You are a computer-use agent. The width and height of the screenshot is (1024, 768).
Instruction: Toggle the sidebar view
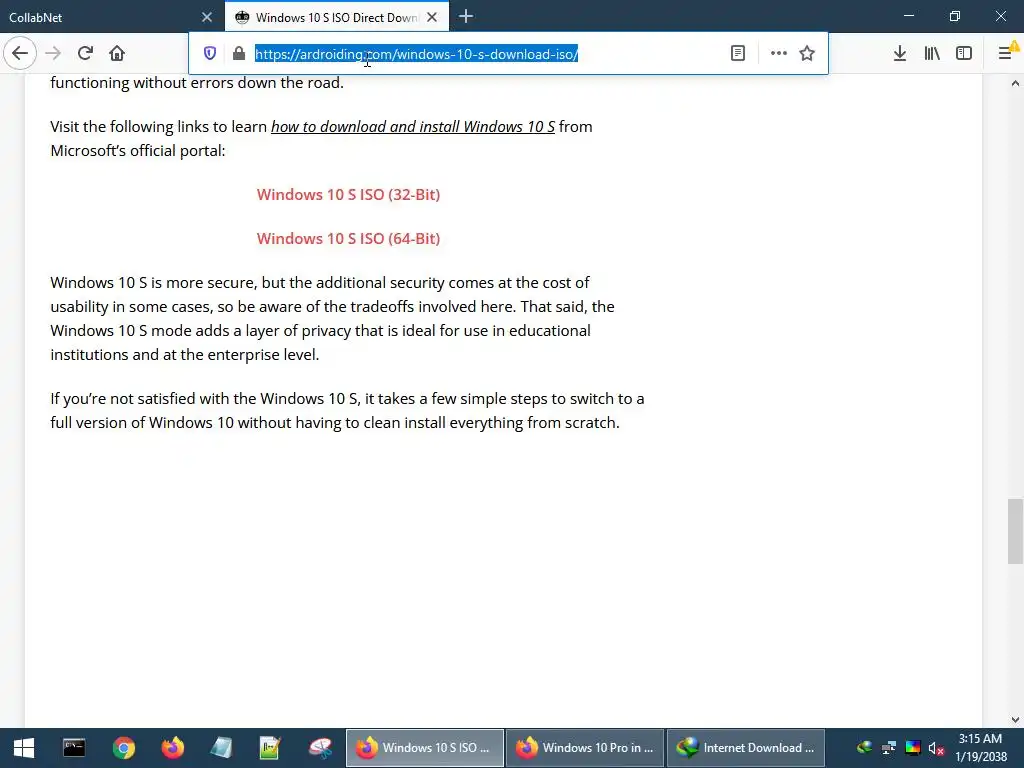point(964,54)
